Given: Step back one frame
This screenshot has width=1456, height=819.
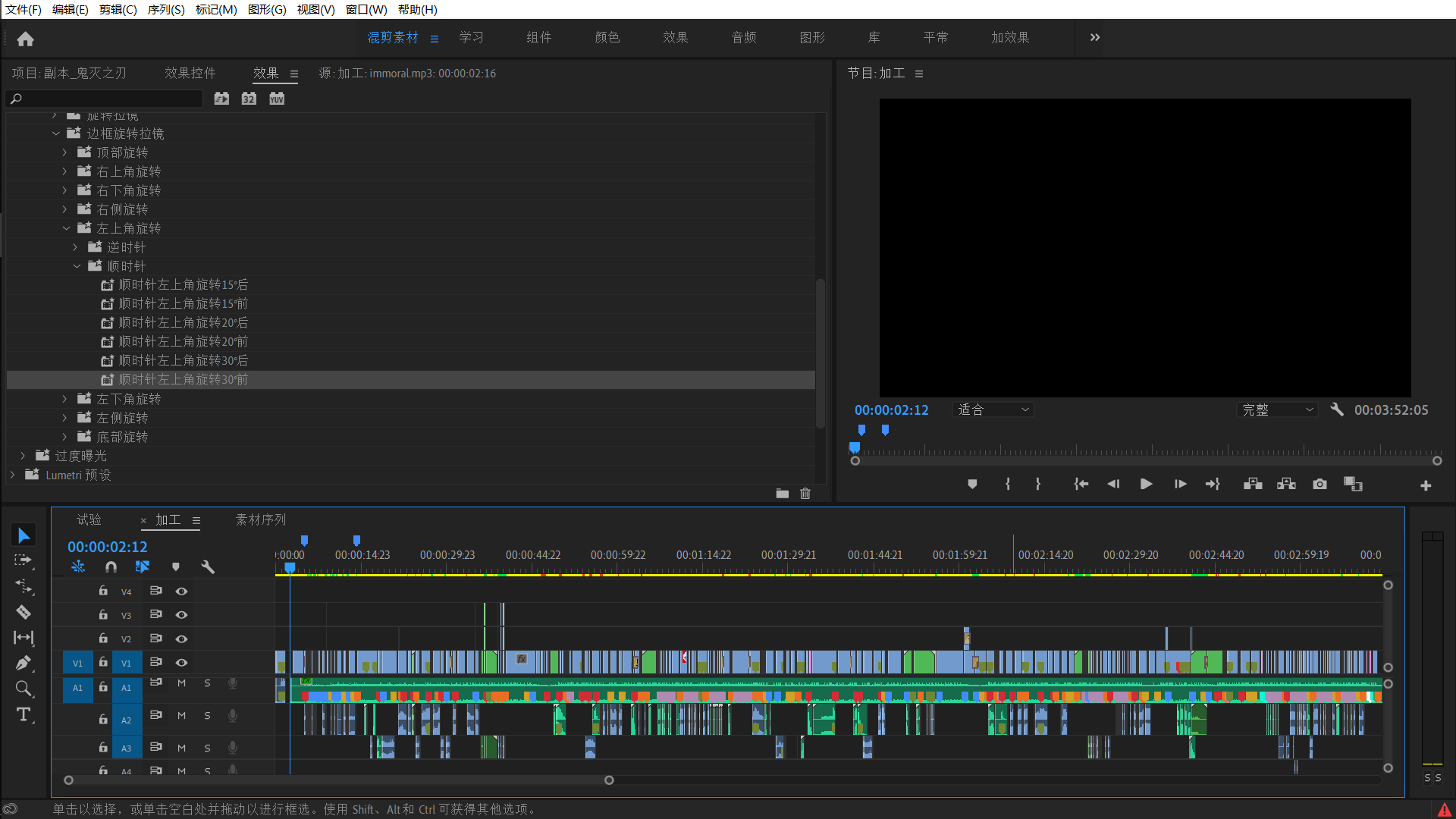Looking at the screenshot, I should (1113, 484).
